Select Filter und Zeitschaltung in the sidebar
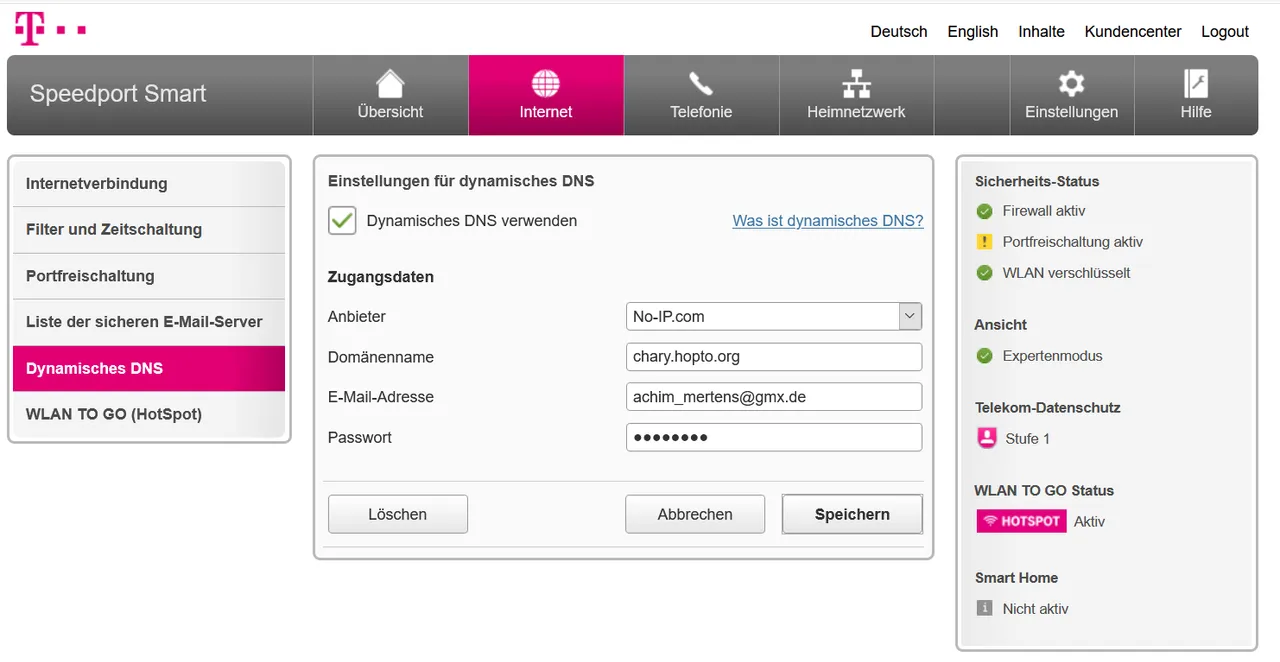The image size is (1280, 662). [149, 230]
